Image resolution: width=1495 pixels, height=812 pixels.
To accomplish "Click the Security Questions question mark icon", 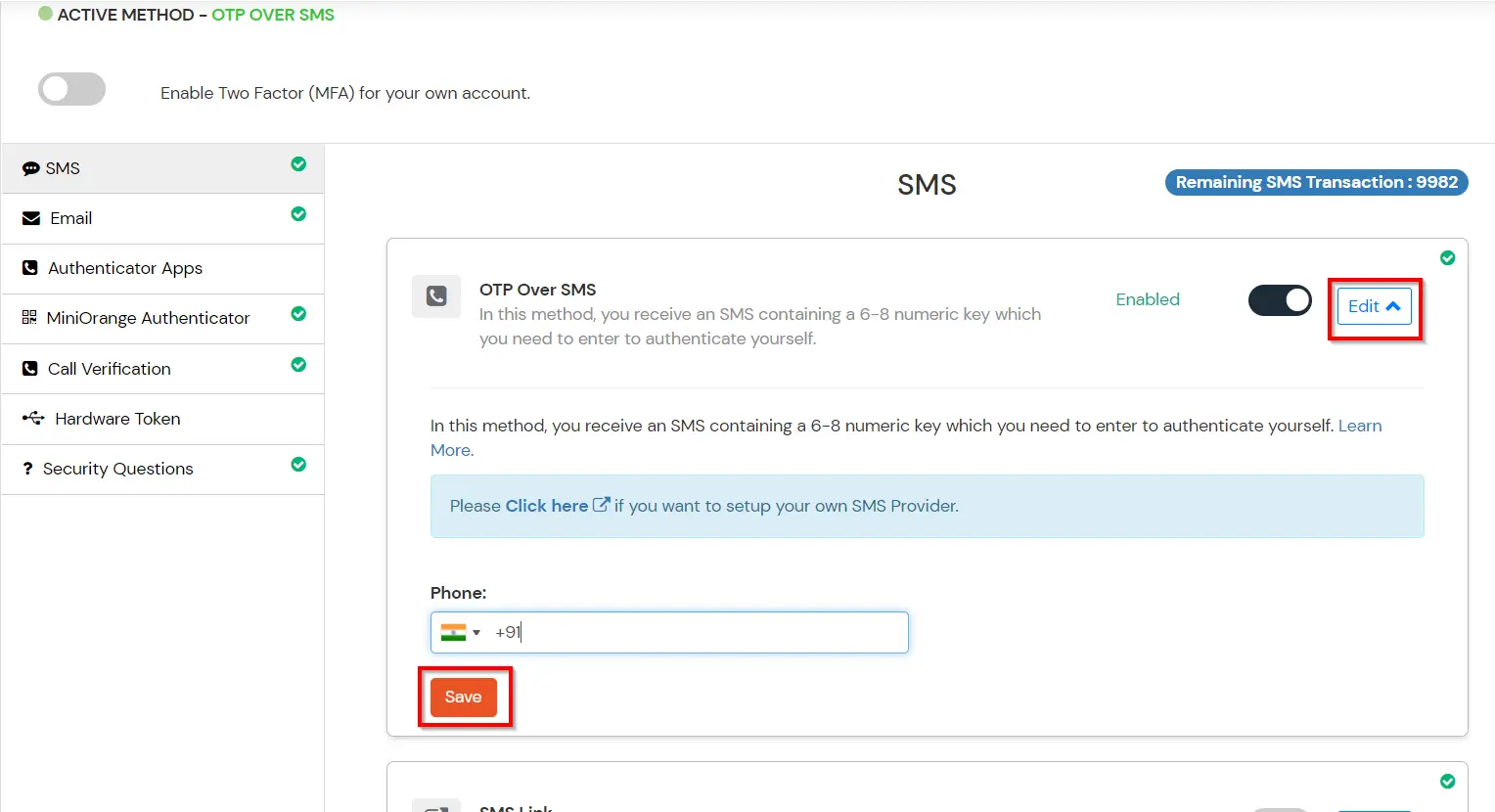I will pos(27,469).
